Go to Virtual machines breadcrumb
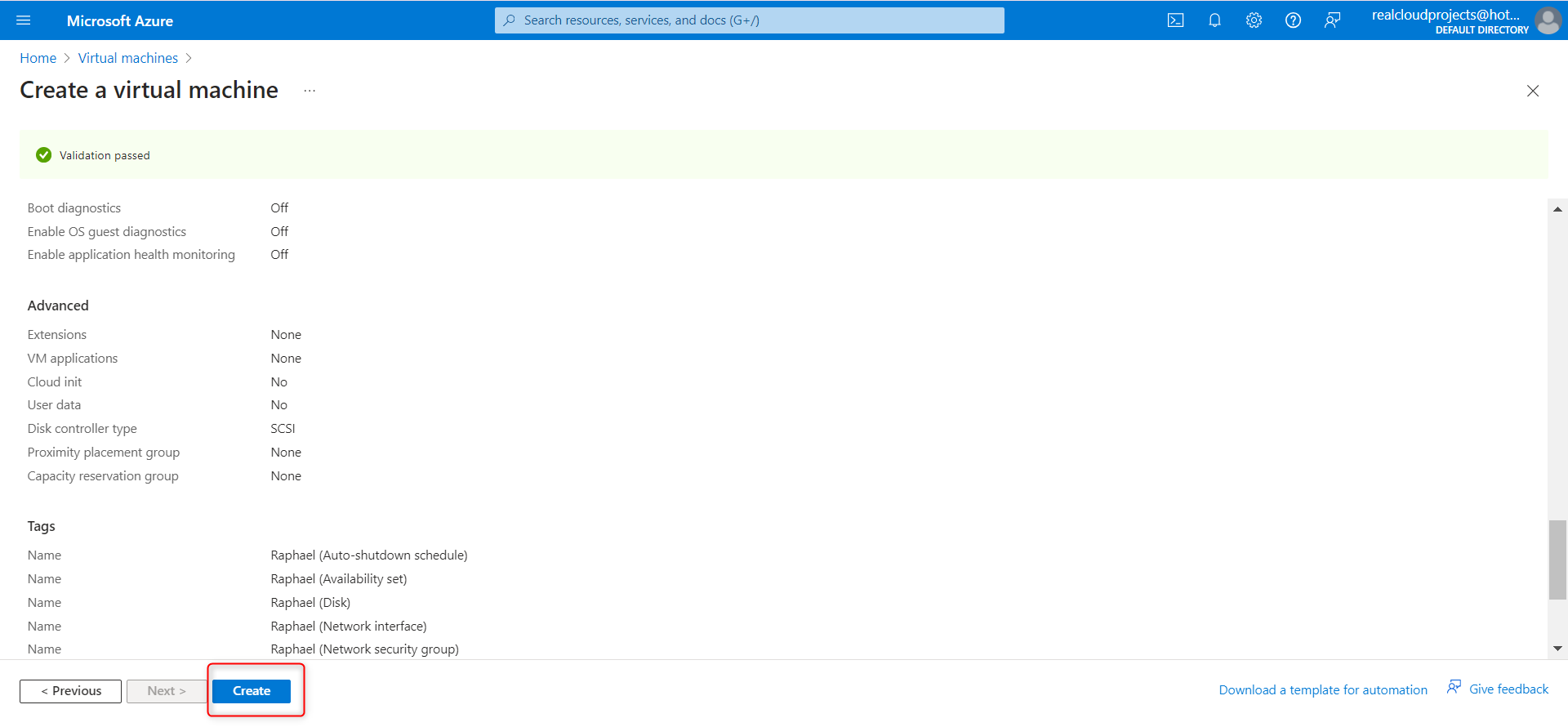 click(128, 58)
